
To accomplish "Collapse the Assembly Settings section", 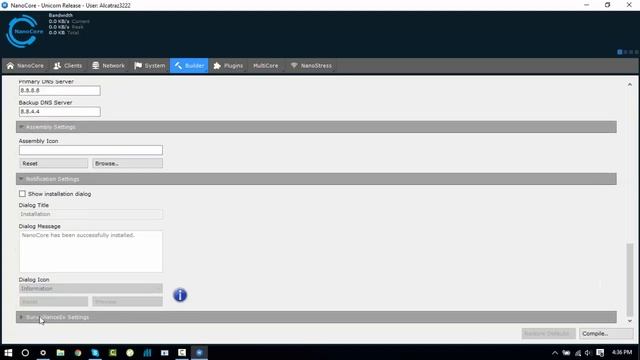I will click(x=316, y=127).
